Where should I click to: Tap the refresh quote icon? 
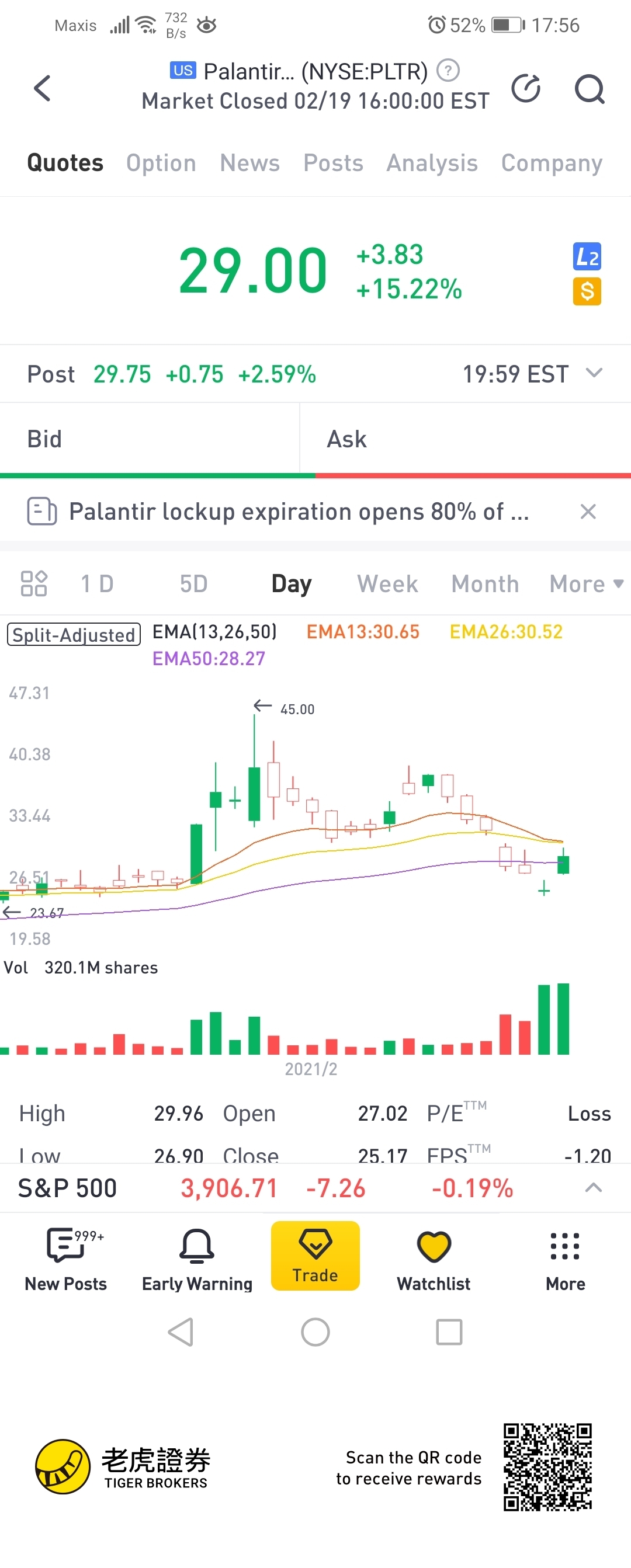(x=526, y=88)
